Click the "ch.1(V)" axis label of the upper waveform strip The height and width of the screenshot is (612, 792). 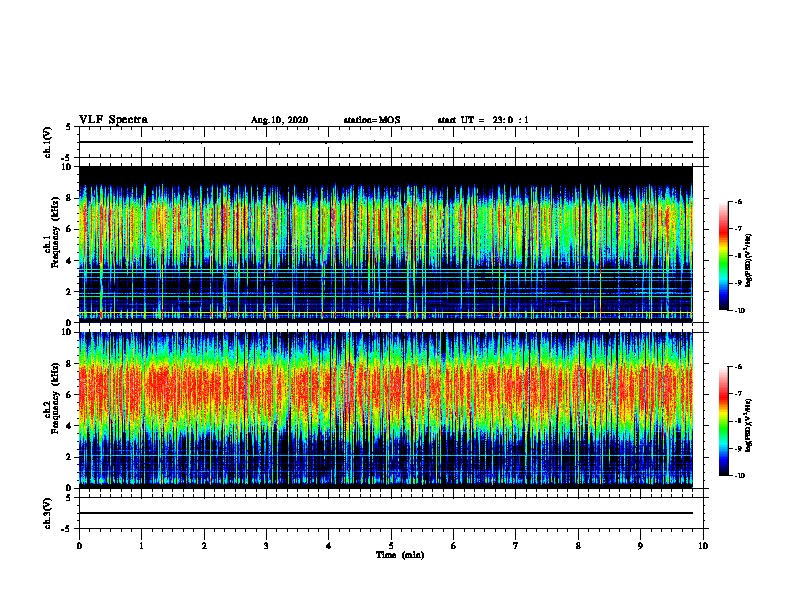coord(47,142)
